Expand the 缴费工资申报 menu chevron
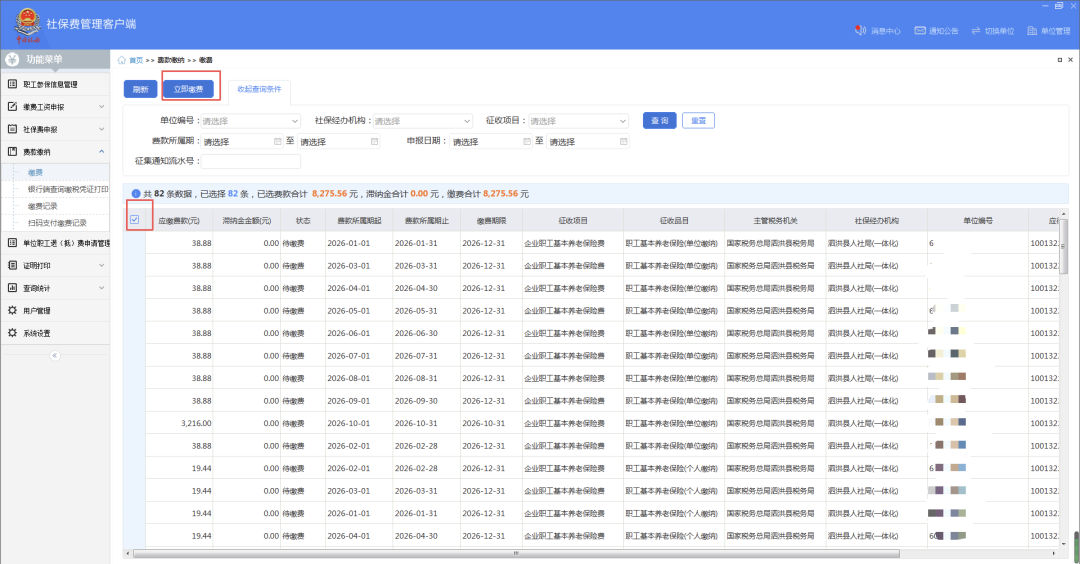The height and width of the screenshot is (564, 1080). click(x=102, y=107)
